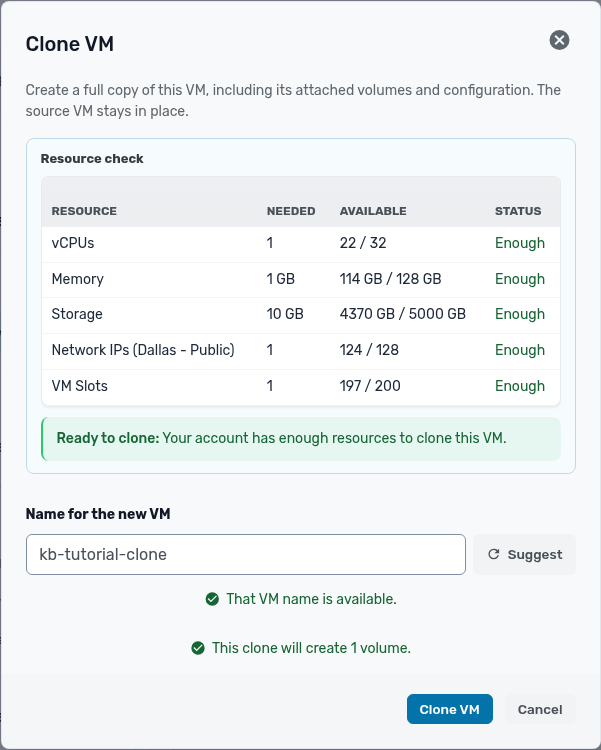
Task: Click the STATUS column header
Action: click(x=518, y=211)
